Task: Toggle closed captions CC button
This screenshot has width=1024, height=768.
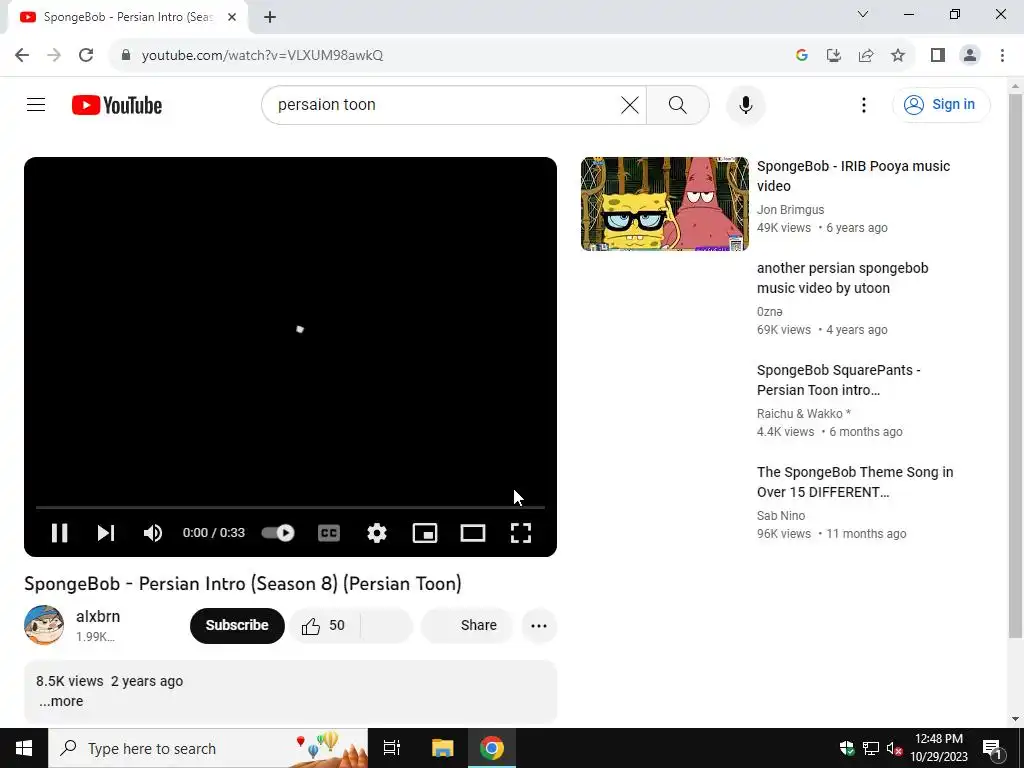Action: [x=328, y=533]
